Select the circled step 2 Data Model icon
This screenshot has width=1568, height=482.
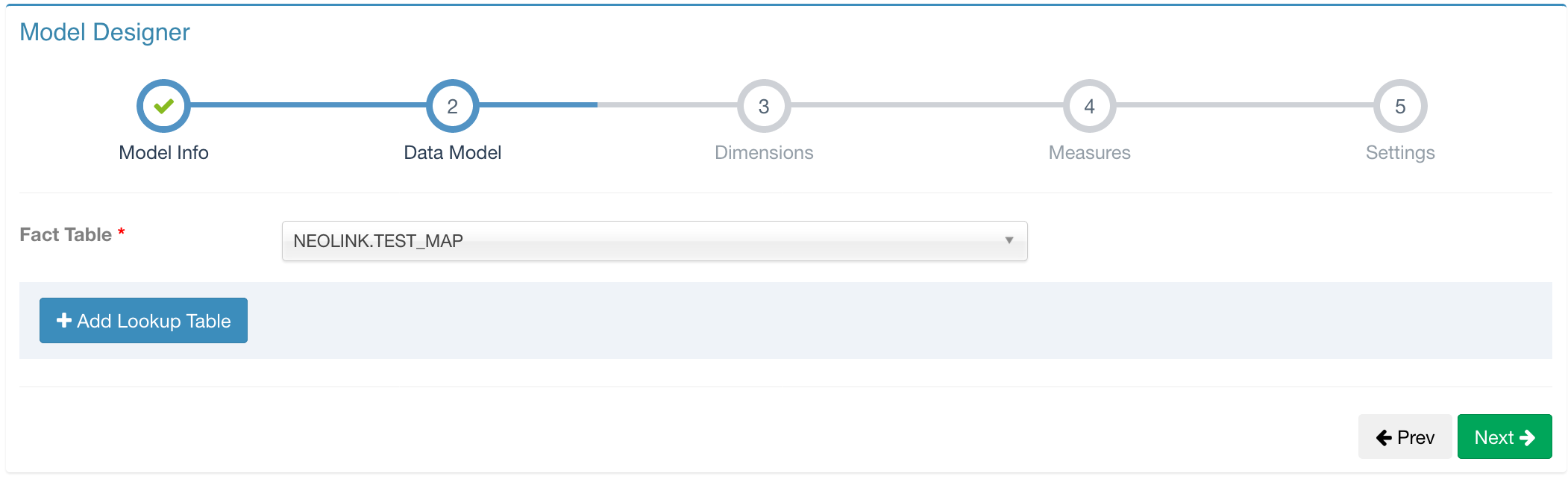[454, 106]
